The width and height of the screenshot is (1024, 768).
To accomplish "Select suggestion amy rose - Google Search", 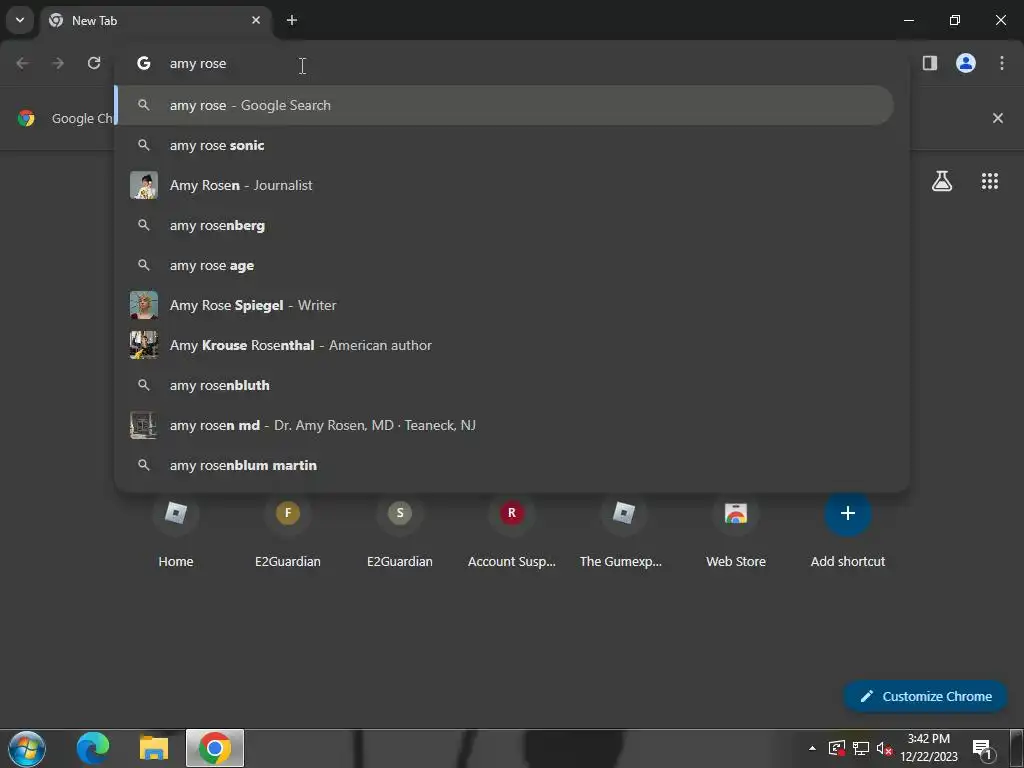I will (x=504, y=105).
